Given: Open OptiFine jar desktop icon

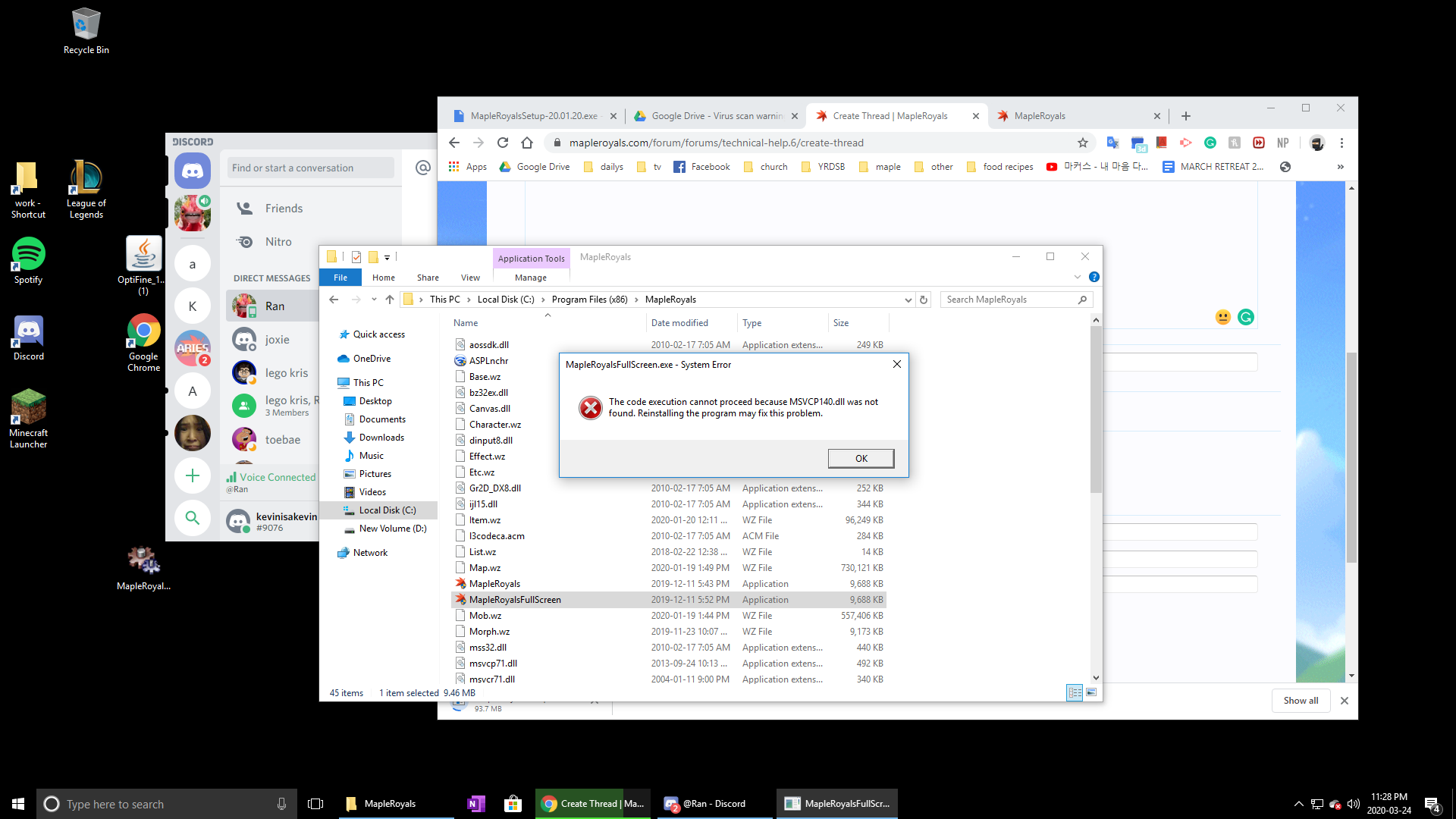Looking at the screenshot, I should 143,265.
